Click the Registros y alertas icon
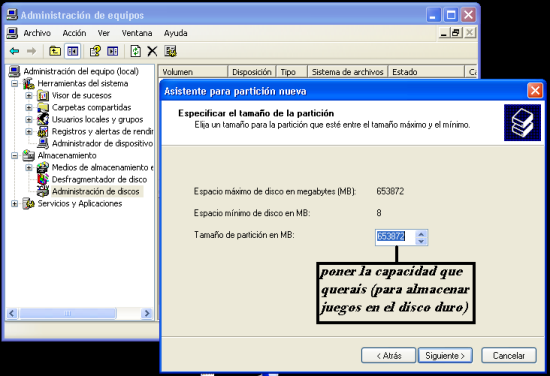This screenshot has height=376, width=550. pos(43,131)
